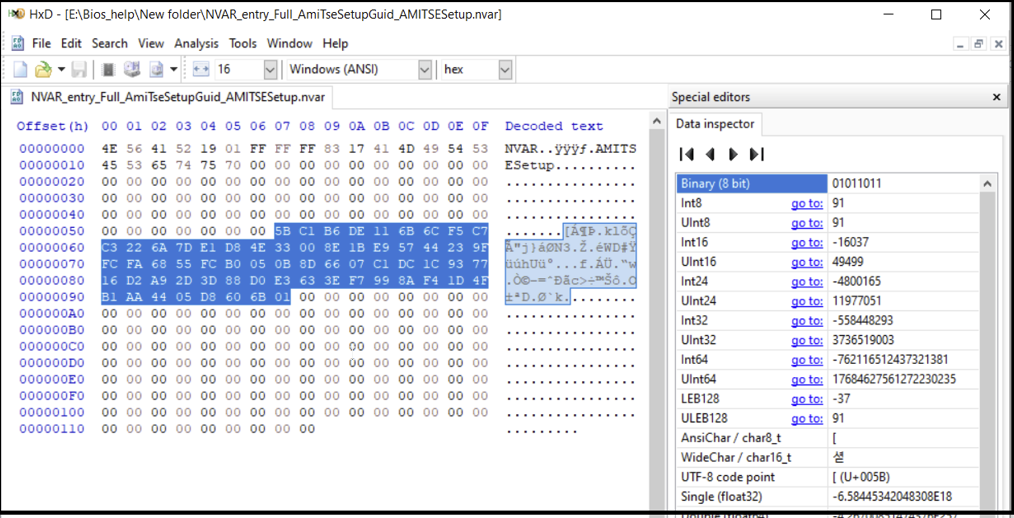This screenshot has width=1014, height=518.
Task: Click the AnsiChar / char8_t row label
Action: pyautogui.click(x=733, y=438)
